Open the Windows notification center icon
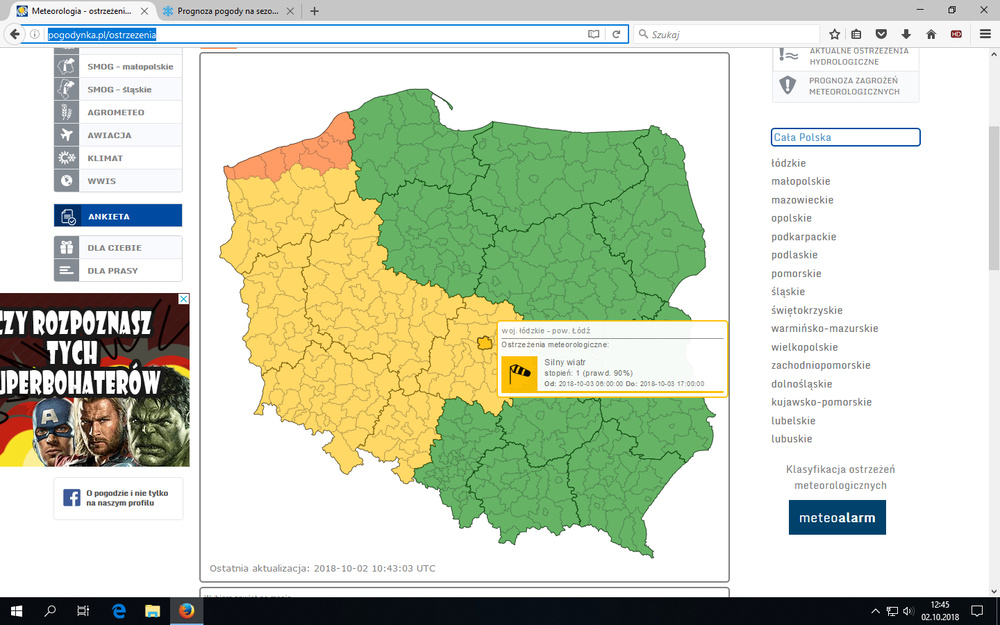 (x=977, y=611)
